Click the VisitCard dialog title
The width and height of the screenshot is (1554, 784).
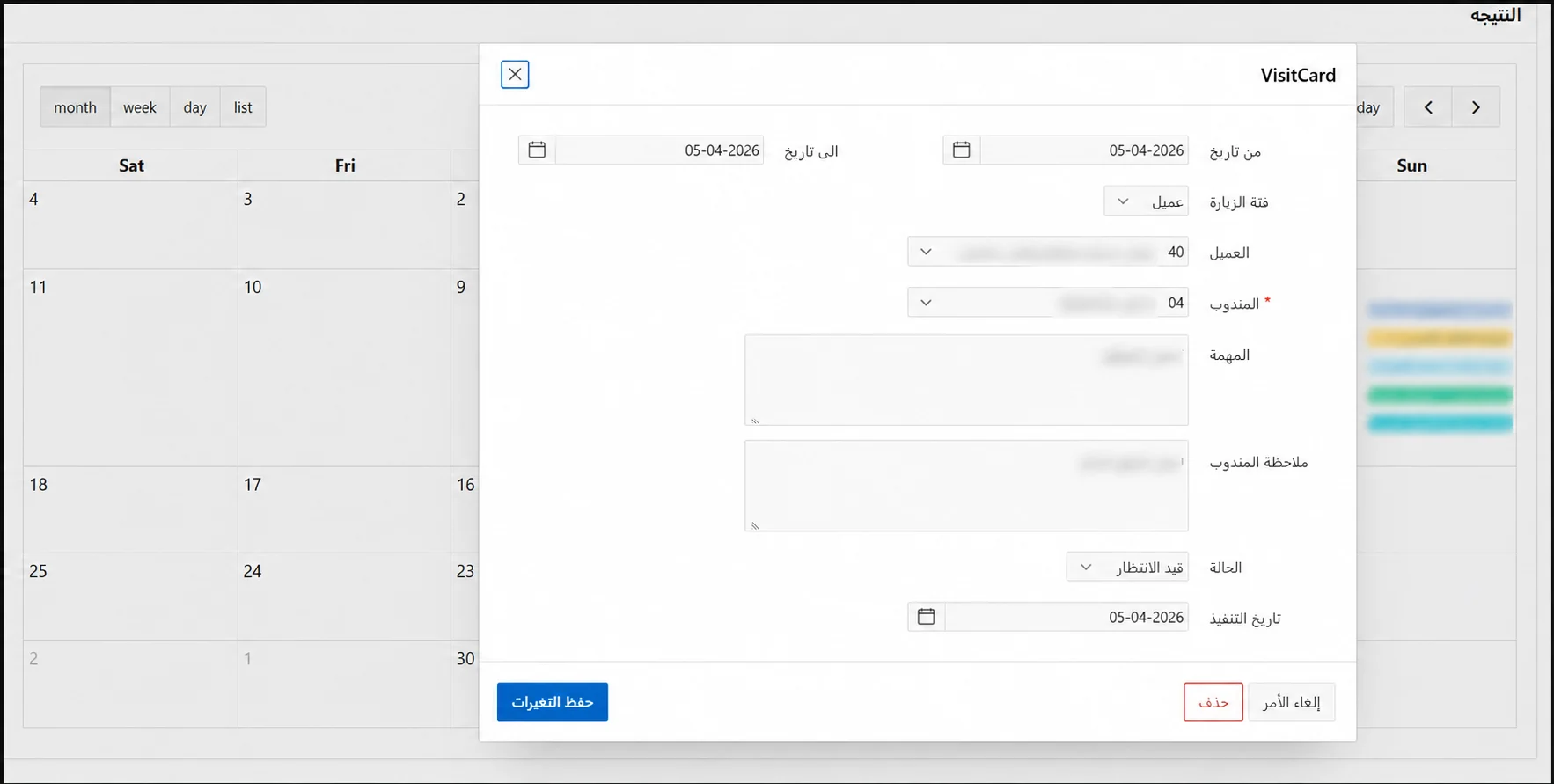tap(1298, 75)
